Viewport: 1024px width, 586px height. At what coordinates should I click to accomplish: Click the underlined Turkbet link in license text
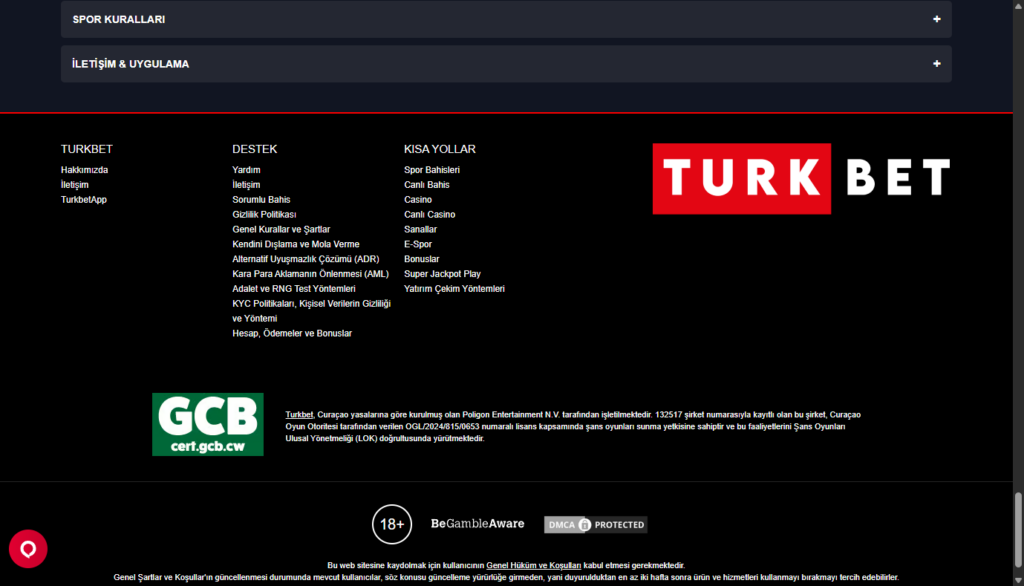coord(299,414)
